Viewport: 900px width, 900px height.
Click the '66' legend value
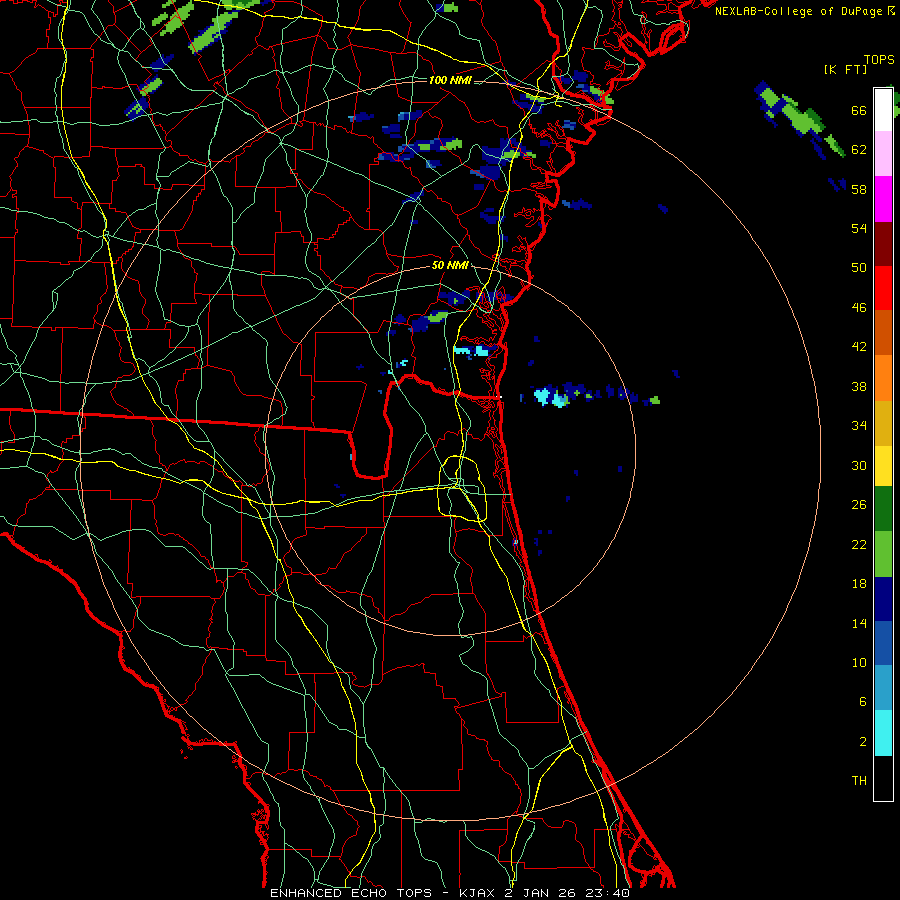coord(859,110)
